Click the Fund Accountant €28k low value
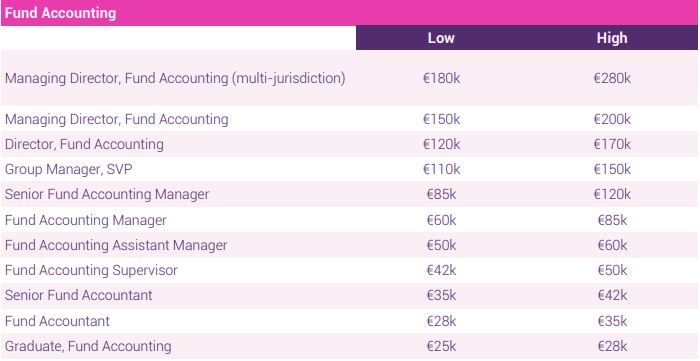The image size is (700, 361). pos(442,321)
